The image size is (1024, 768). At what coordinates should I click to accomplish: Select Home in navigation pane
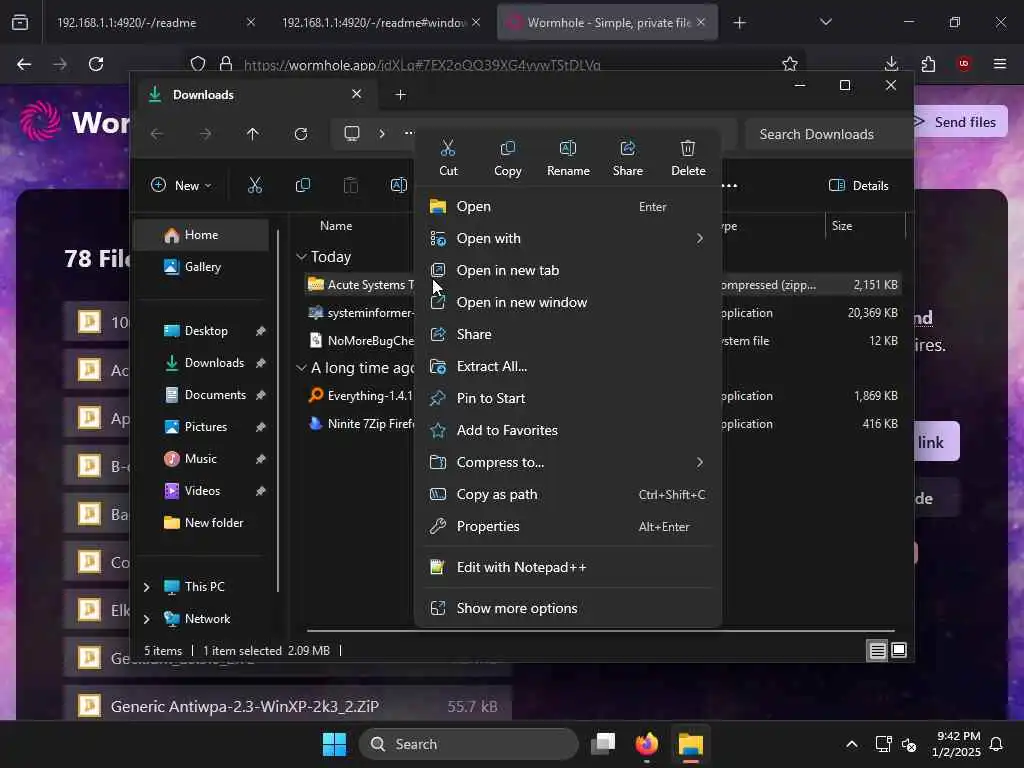pos(201,235)
